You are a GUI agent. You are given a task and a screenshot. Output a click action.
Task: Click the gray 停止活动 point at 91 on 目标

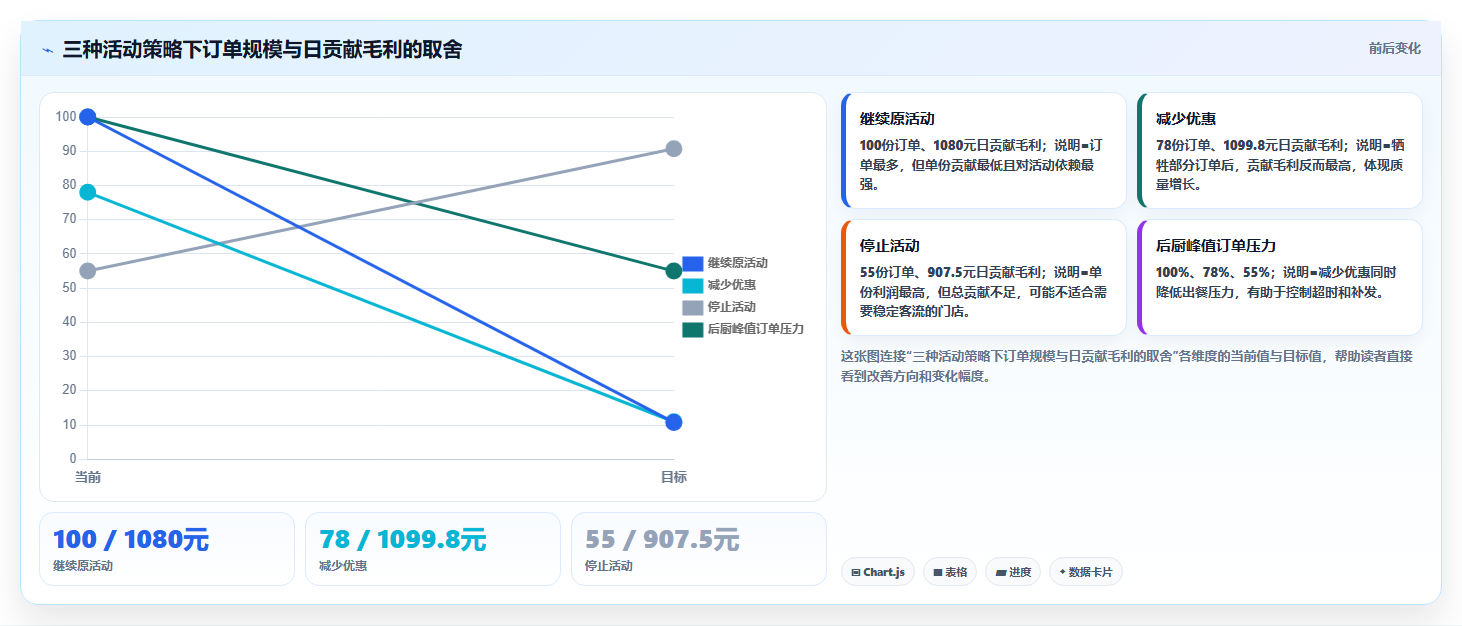coord(674,149)
